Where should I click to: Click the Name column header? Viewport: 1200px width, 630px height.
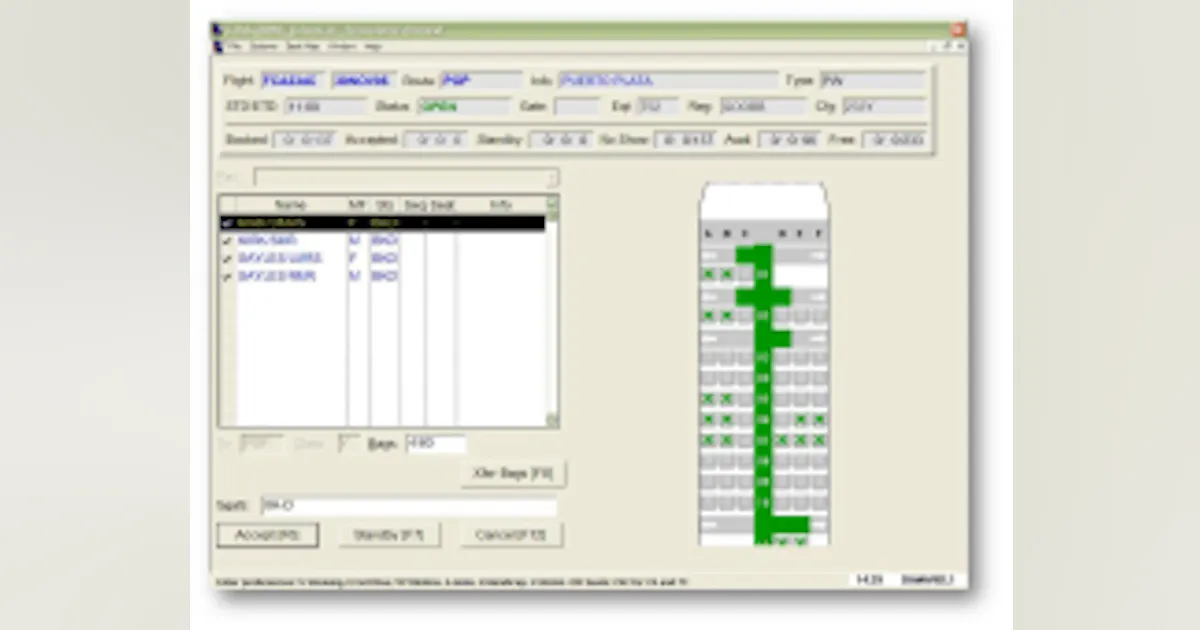coord(290,204)
